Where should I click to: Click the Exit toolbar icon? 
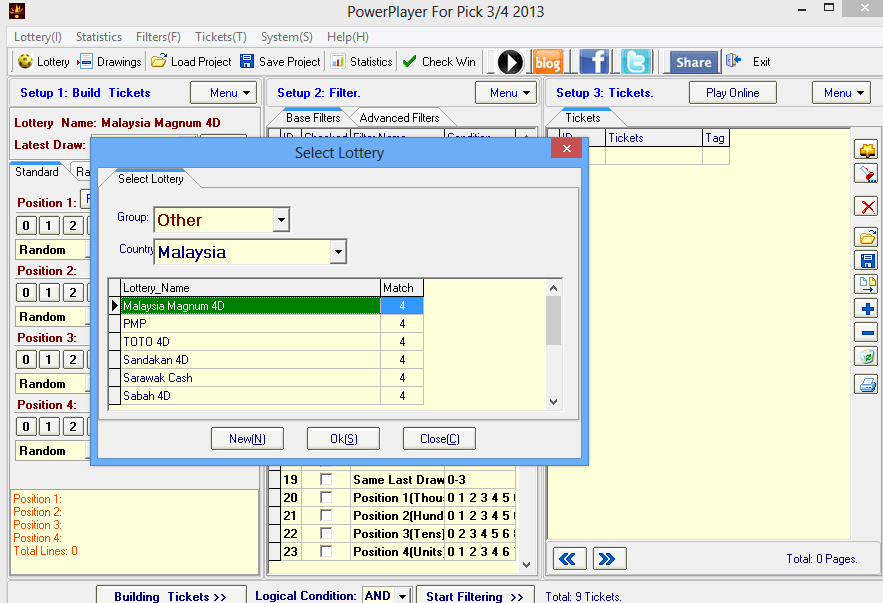(733, 61)
